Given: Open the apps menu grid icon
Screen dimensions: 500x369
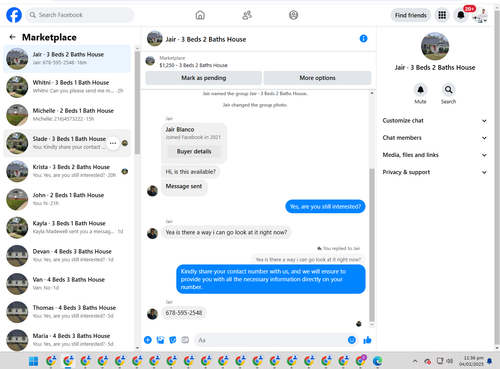Looking at the screenshot, I should [x=442, y=15].
